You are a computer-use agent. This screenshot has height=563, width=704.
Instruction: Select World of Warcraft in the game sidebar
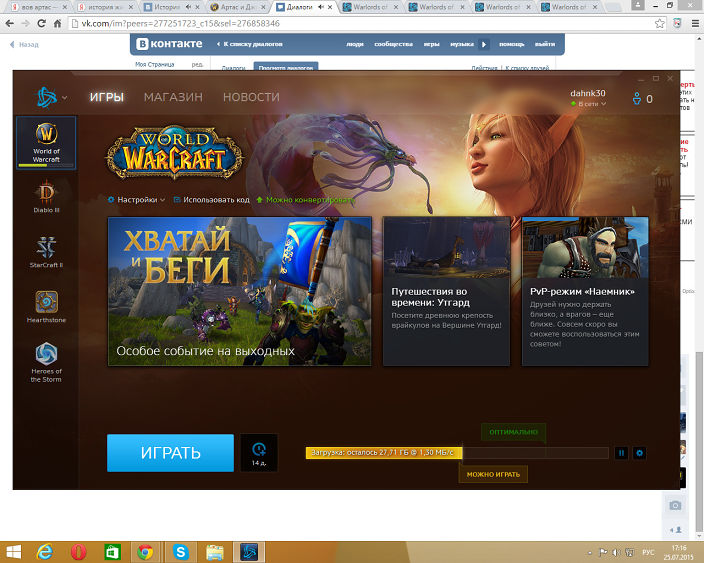pyautogui.click(x=46, y=141)
